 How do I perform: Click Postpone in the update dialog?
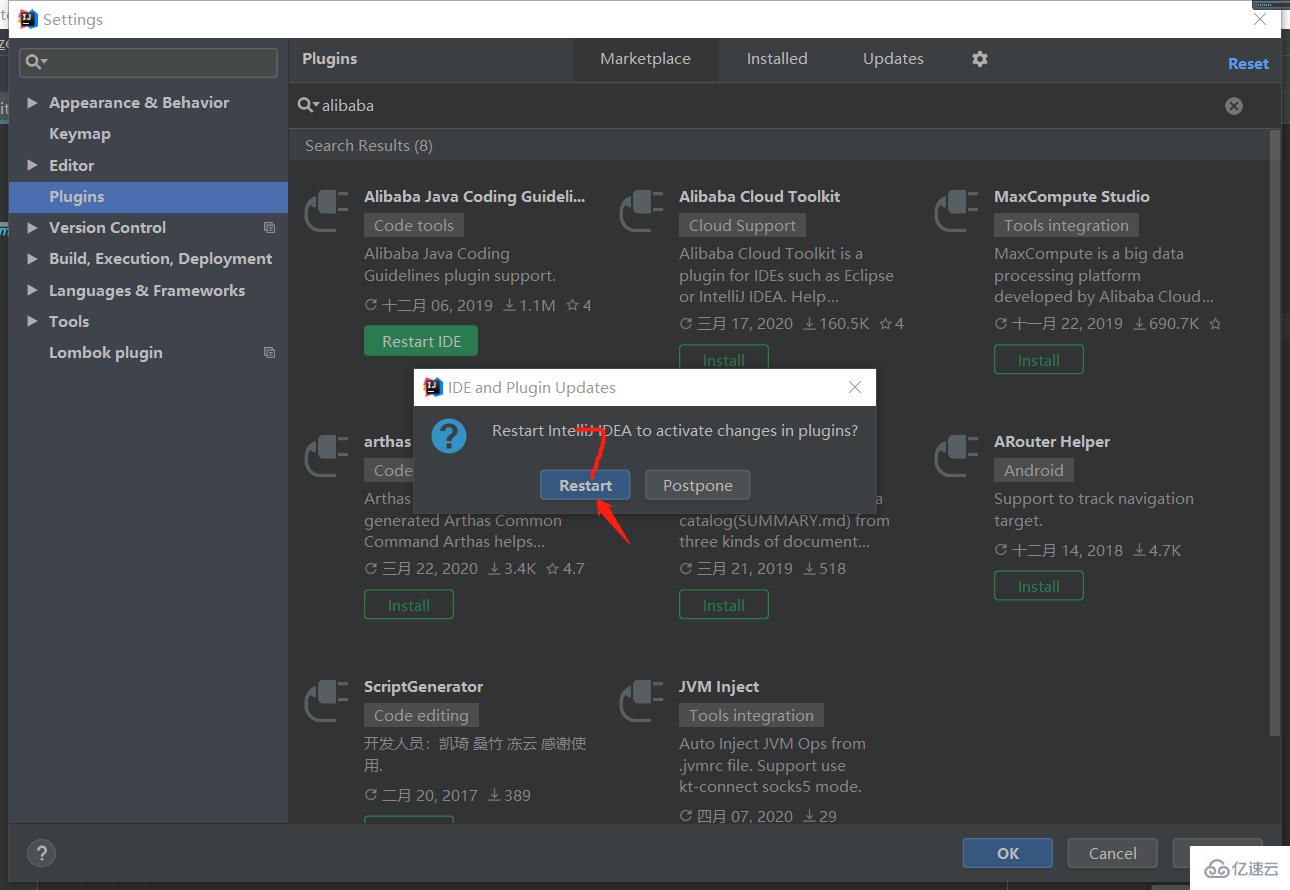[698, 485]
